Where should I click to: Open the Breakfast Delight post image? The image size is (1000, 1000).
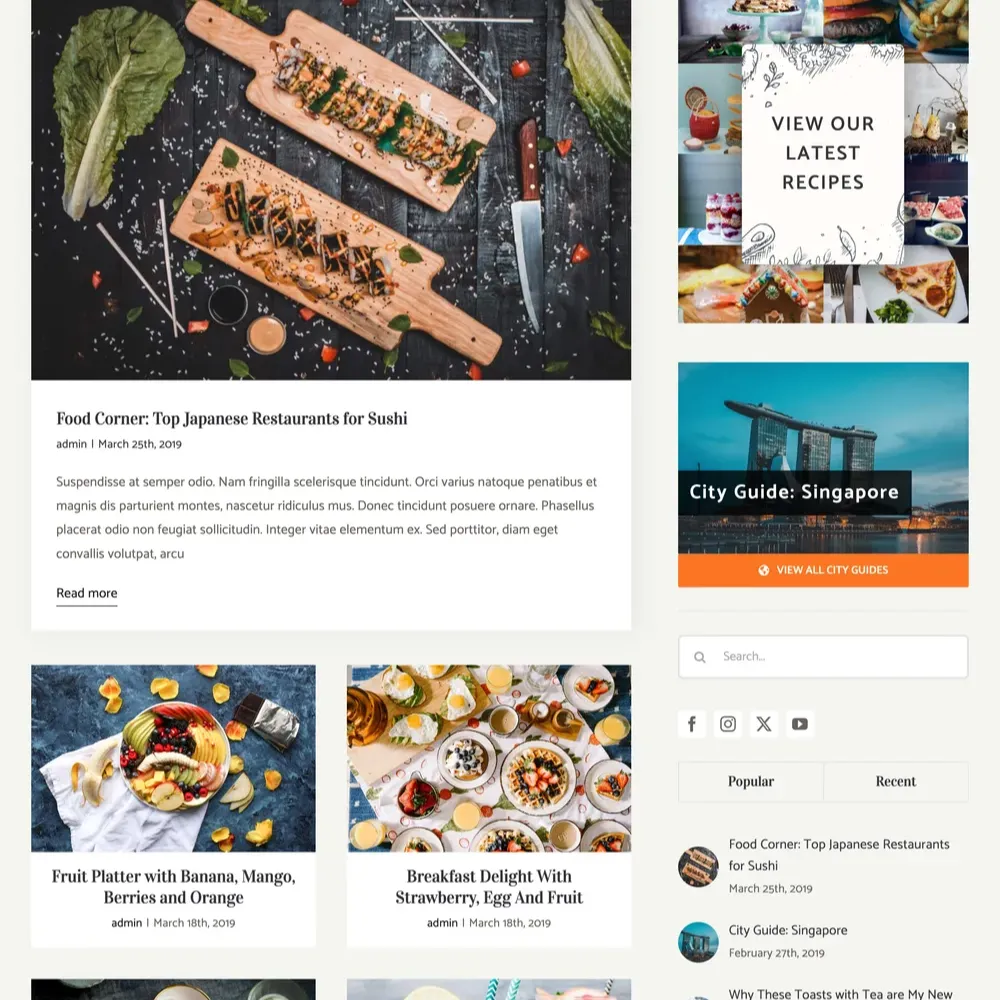[x=489, y=758]
